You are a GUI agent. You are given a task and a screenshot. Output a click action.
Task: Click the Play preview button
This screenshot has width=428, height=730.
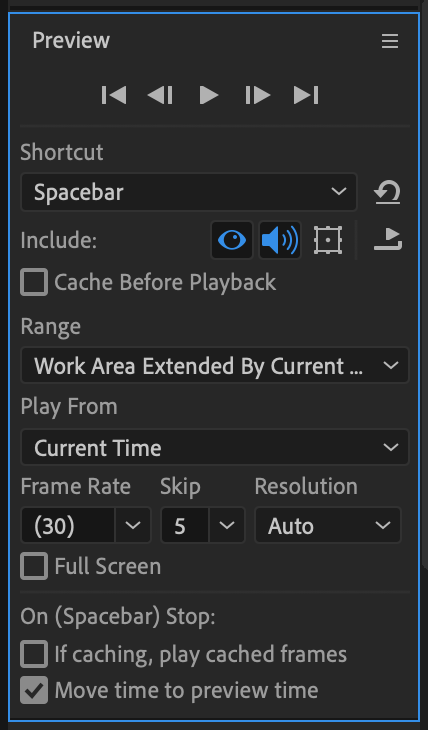point(209,95)
